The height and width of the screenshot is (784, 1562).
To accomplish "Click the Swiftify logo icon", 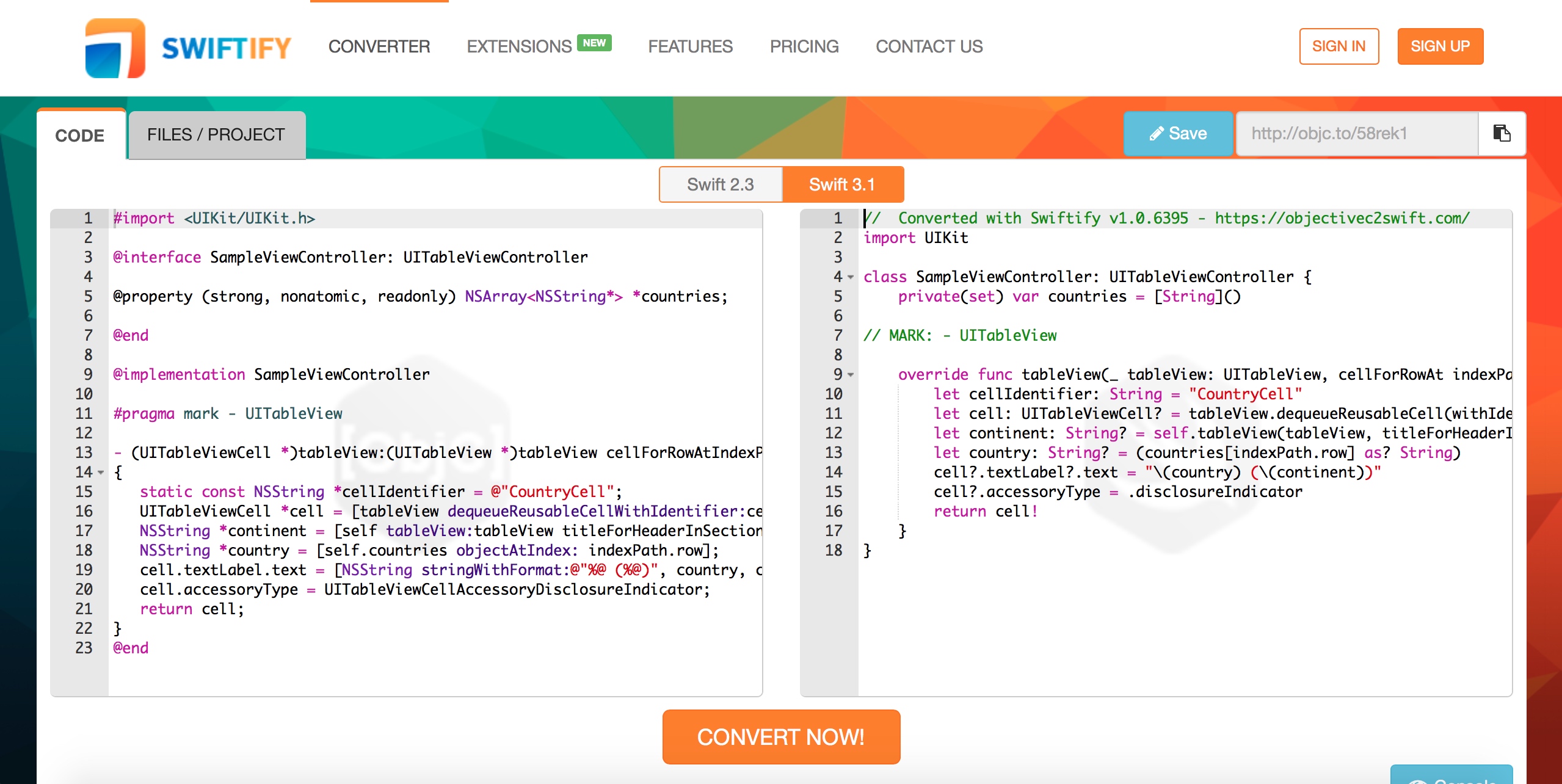I will [x=115, y=48].
